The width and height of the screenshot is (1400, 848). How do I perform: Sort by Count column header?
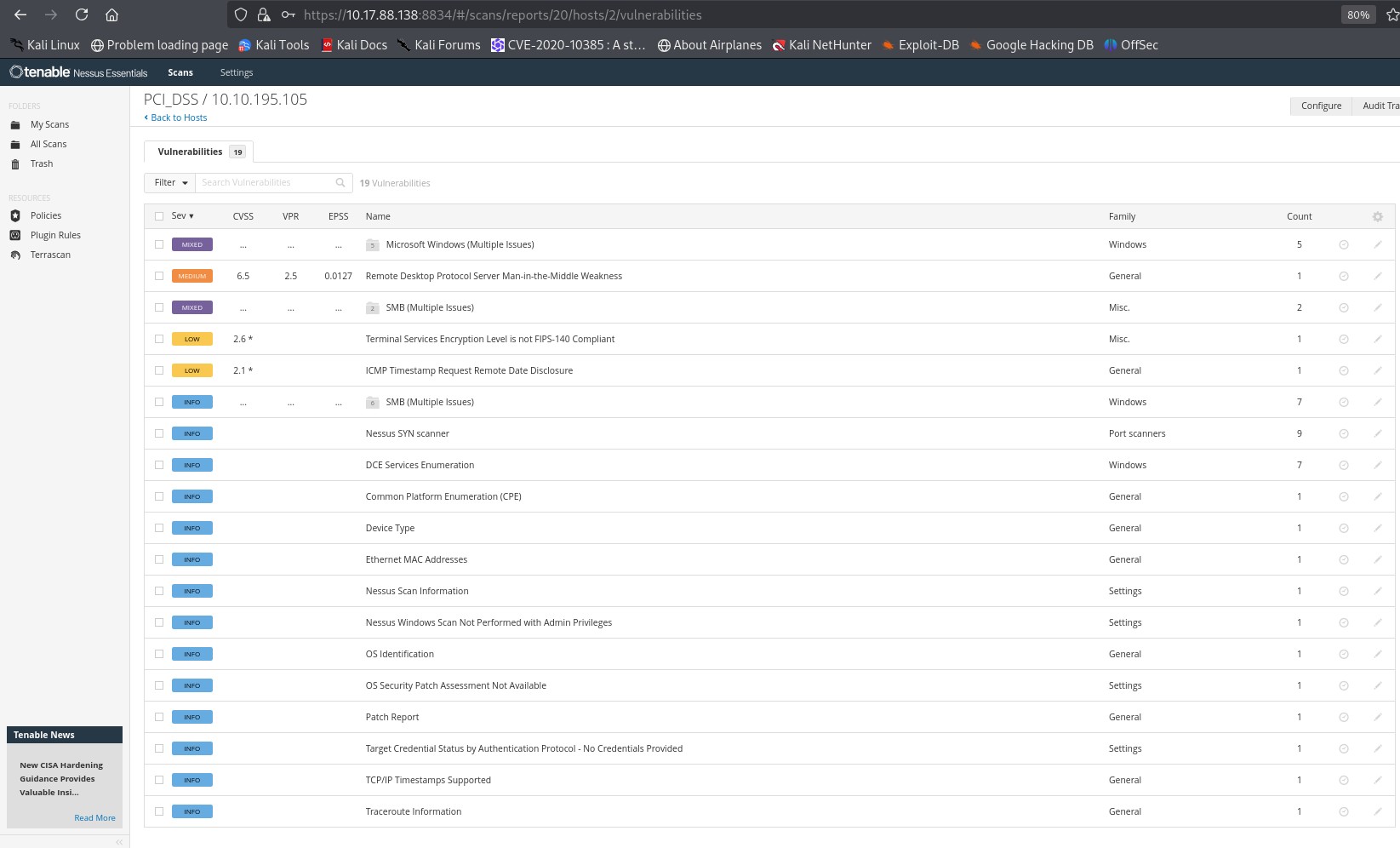[x=1300, y=216]
